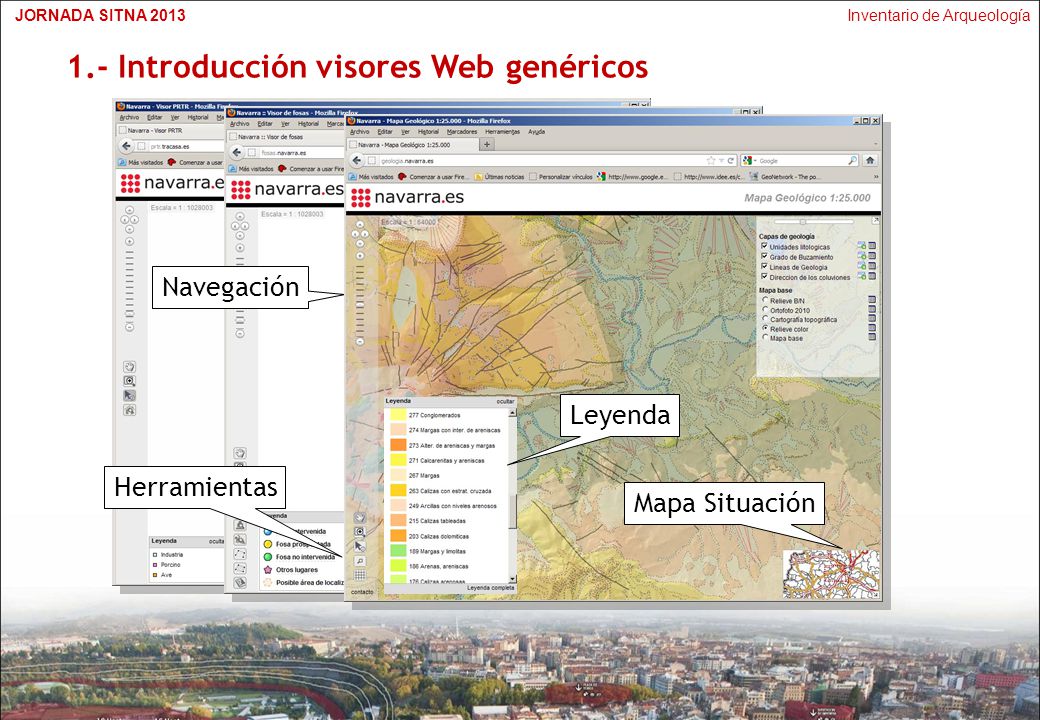Click ocultar to hide the geology legend
1040x720 pixels.
pos(505,401)
